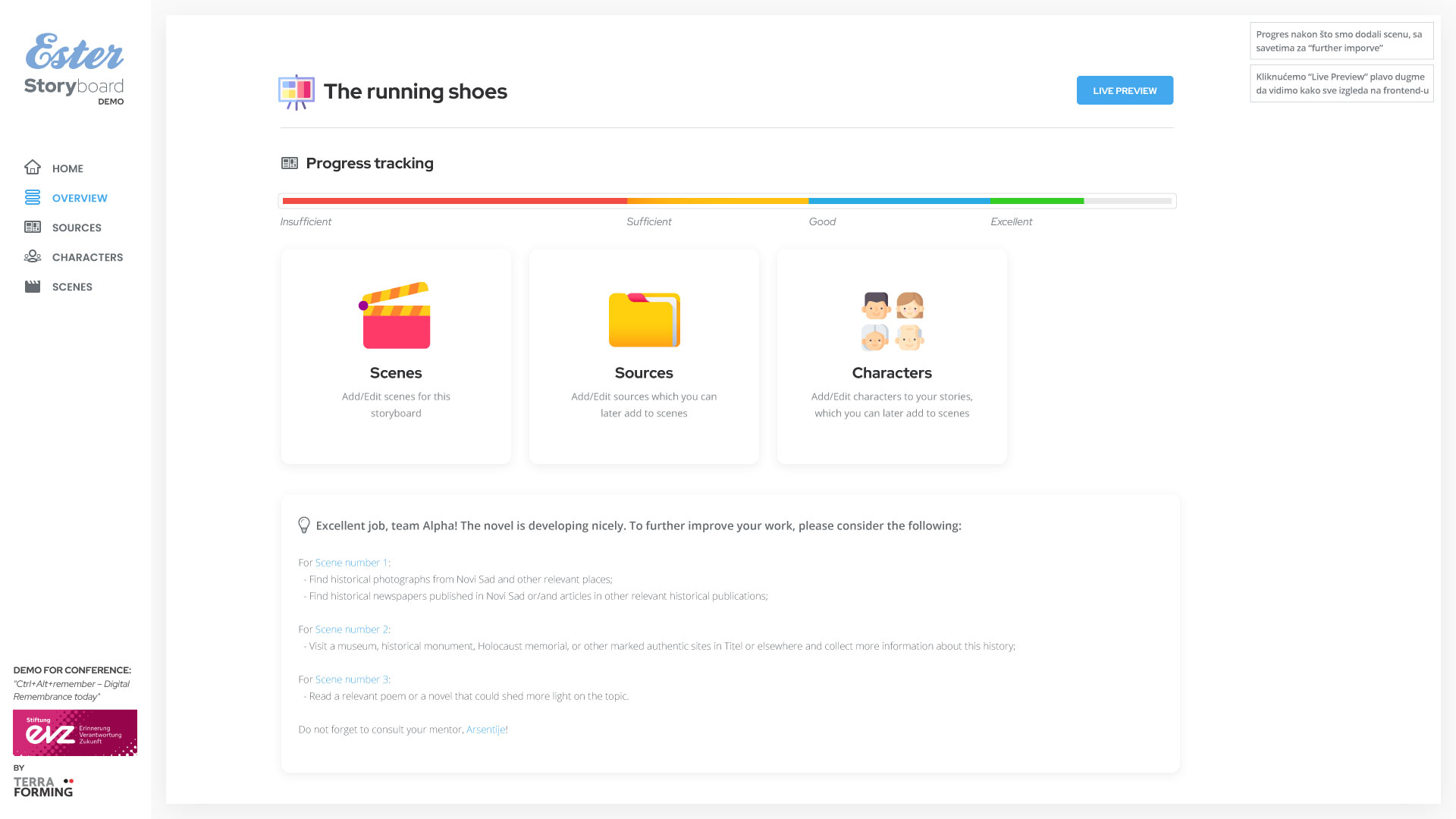Click the four-faces Characters icon
The height and width of the screenshot is (819, 1456).
click(892, 321)
